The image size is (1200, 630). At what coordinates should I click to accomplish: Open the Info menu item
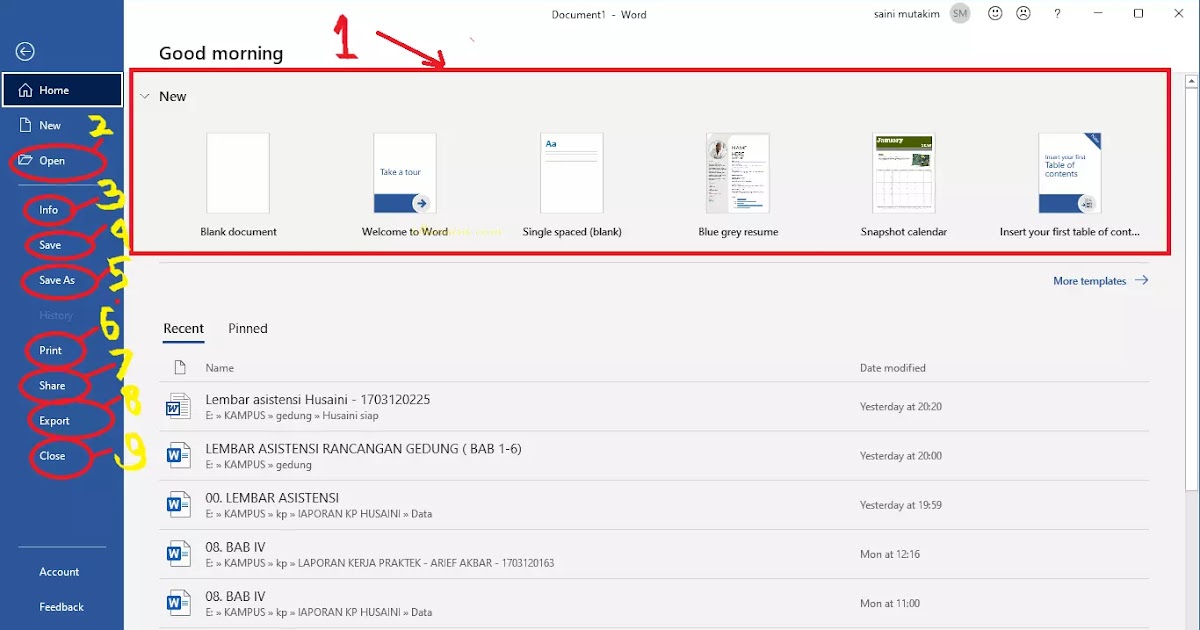[x=49, y=210]
